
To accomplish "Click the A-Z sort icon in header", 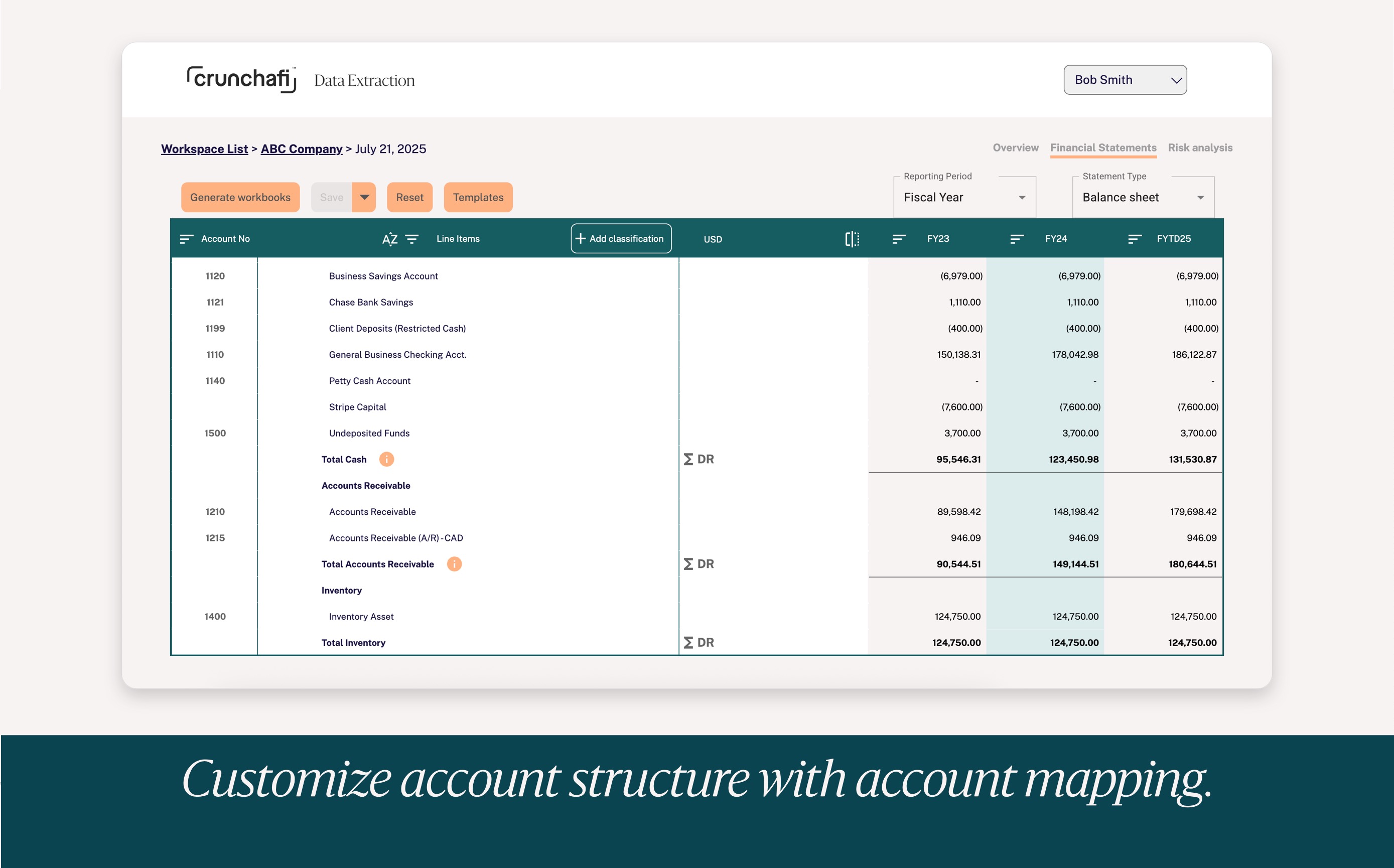I will (389, 239).
